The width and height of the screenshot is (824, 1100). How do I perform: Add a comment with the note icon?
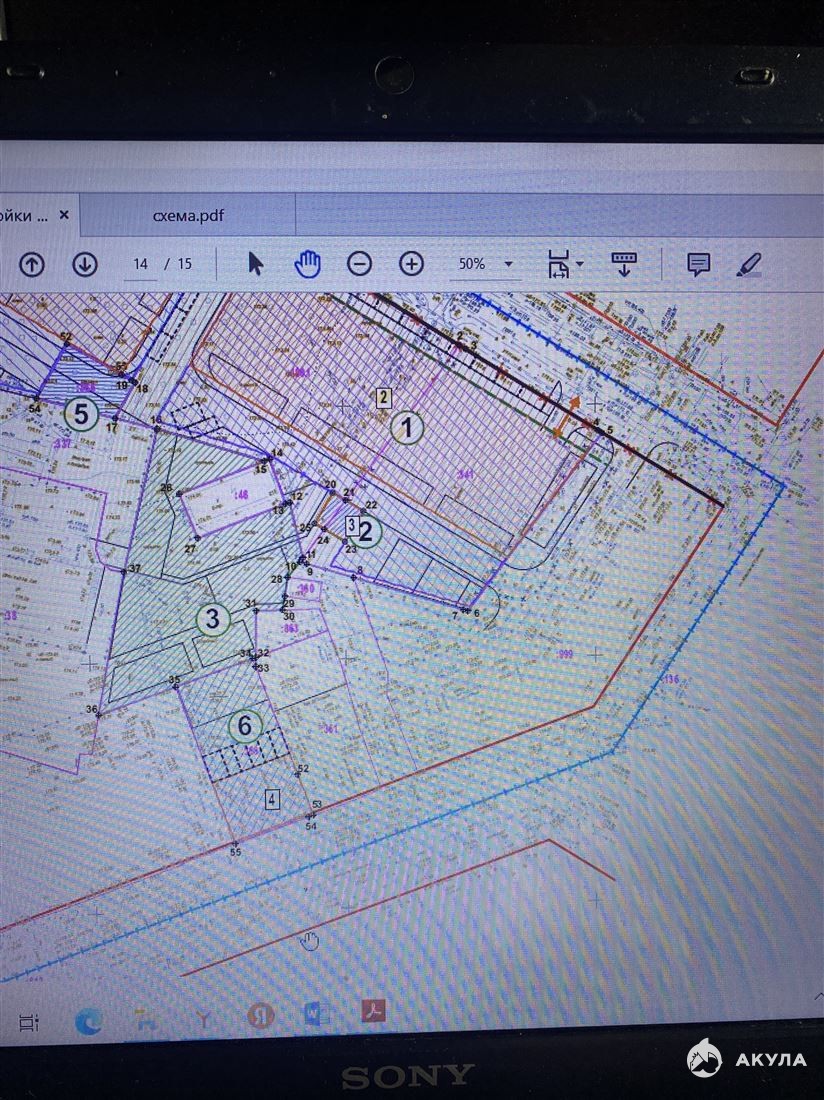tap(698, 264)
